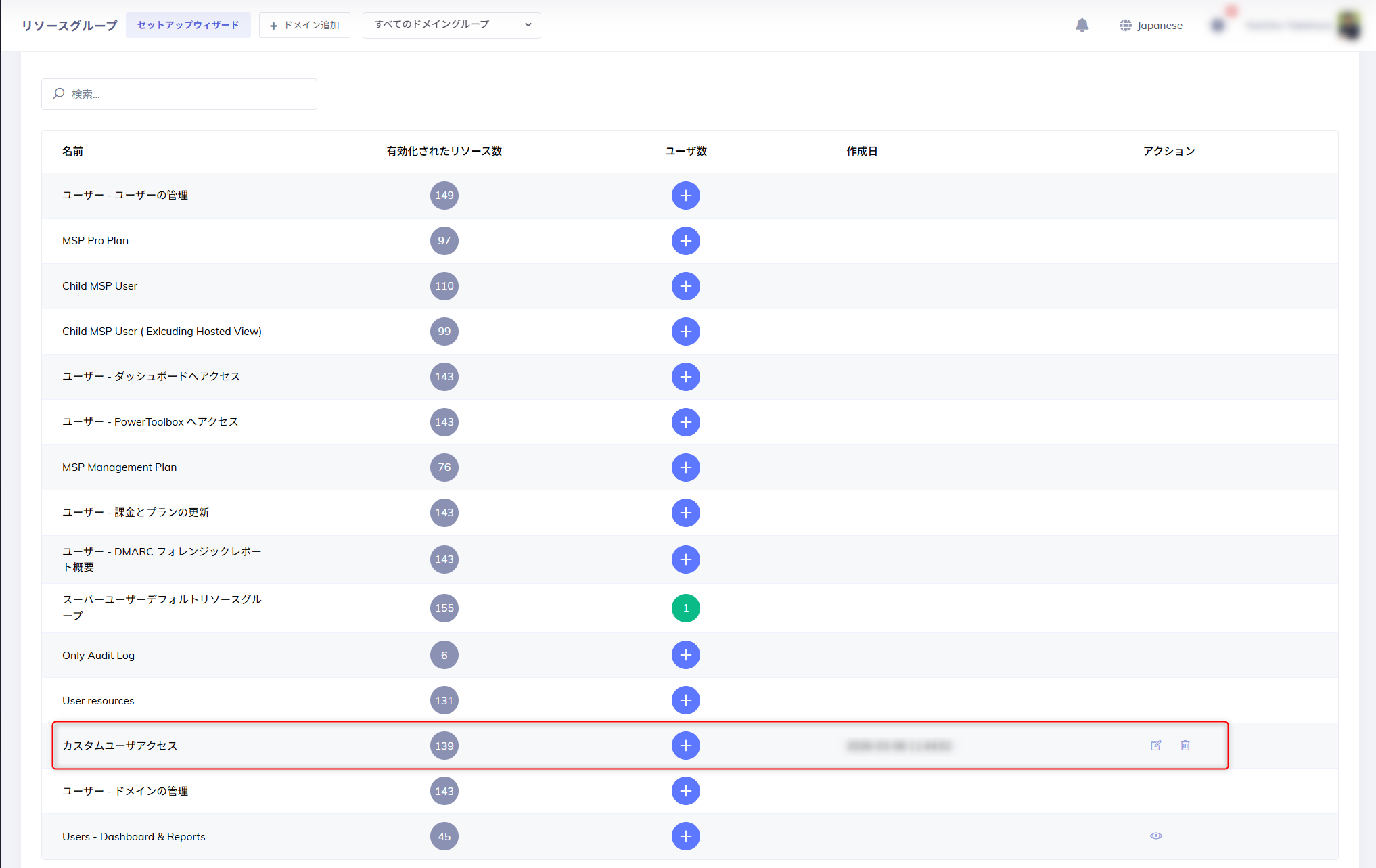1376x868 pixels.
Task: Click the user profile avatar
Action: point(1350,25)
